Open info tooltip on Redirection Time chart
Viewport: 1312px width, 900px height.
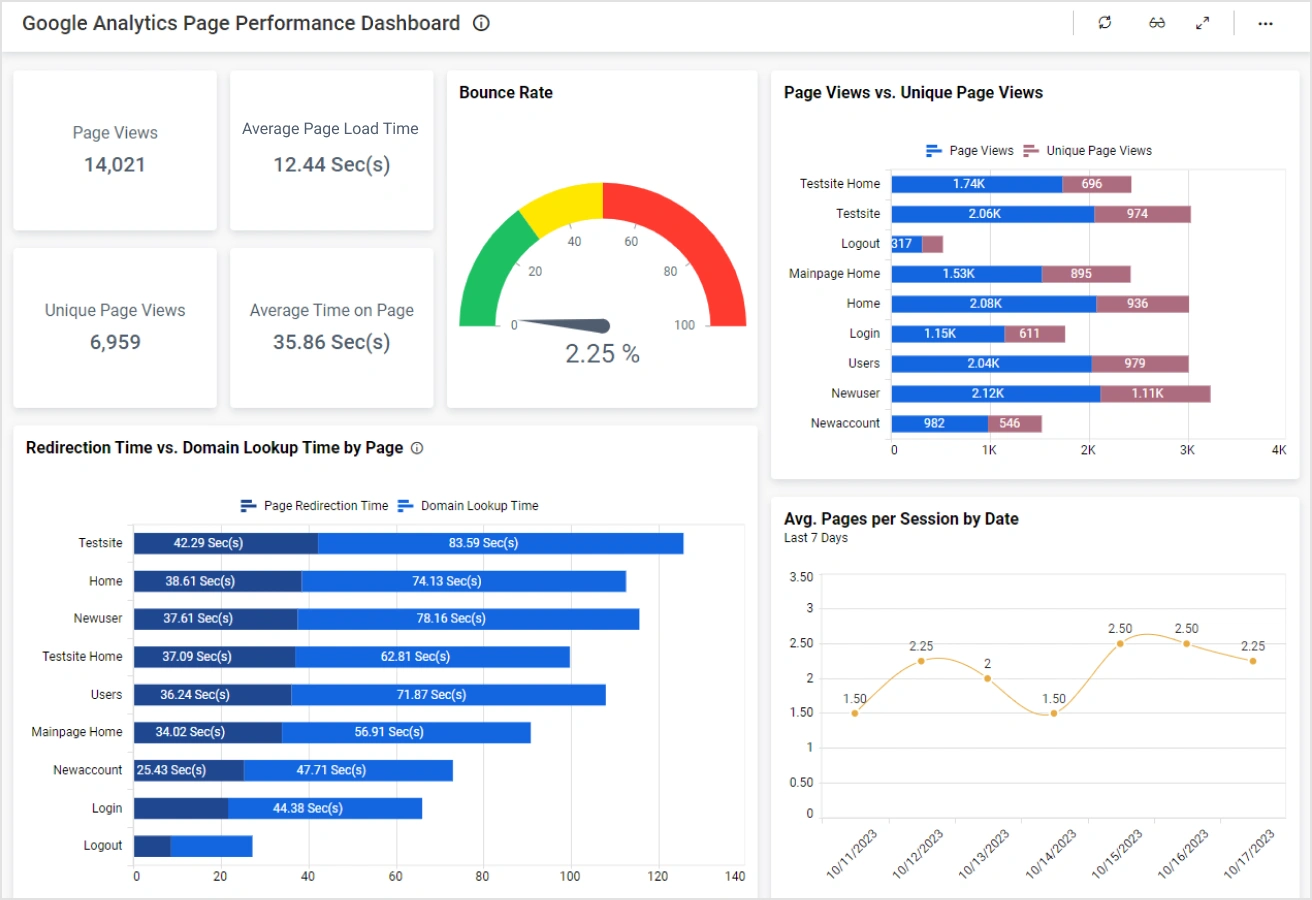[x=418, y=448]
